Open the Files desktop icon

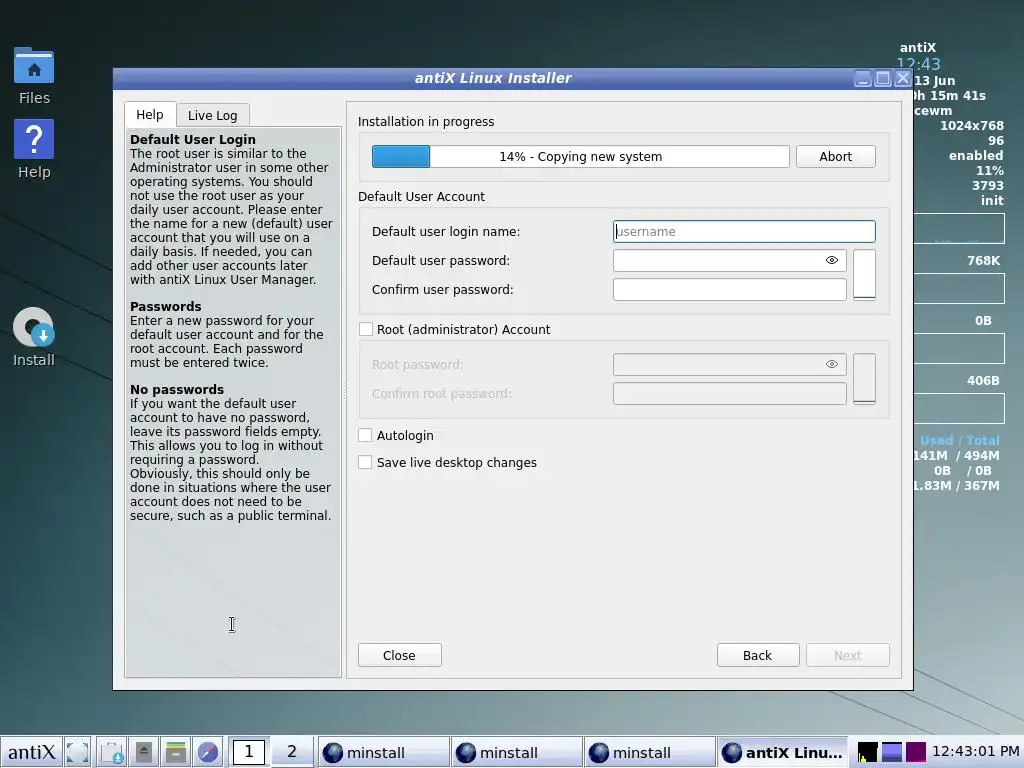[34, 75]
